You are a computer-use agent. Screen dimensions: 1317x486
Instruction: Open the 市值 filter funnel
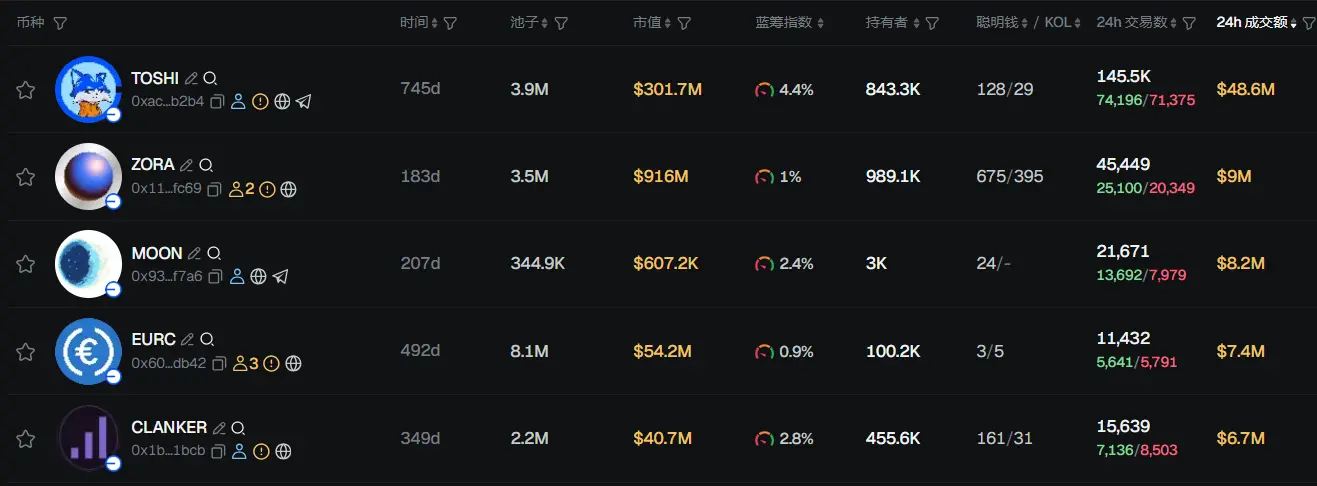tap(684, 23)
